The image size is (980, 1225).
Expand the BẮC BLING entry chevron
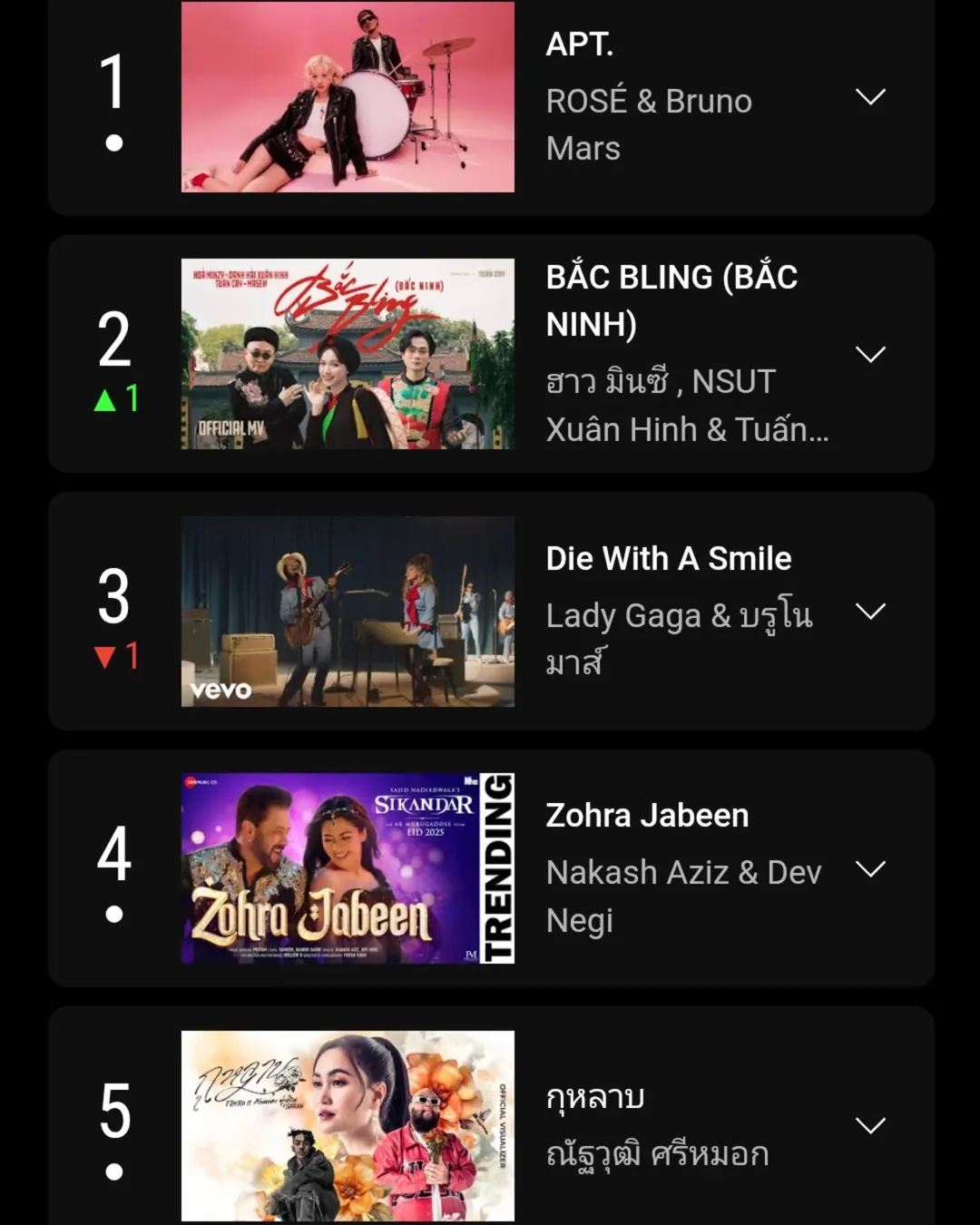[870, 354]
